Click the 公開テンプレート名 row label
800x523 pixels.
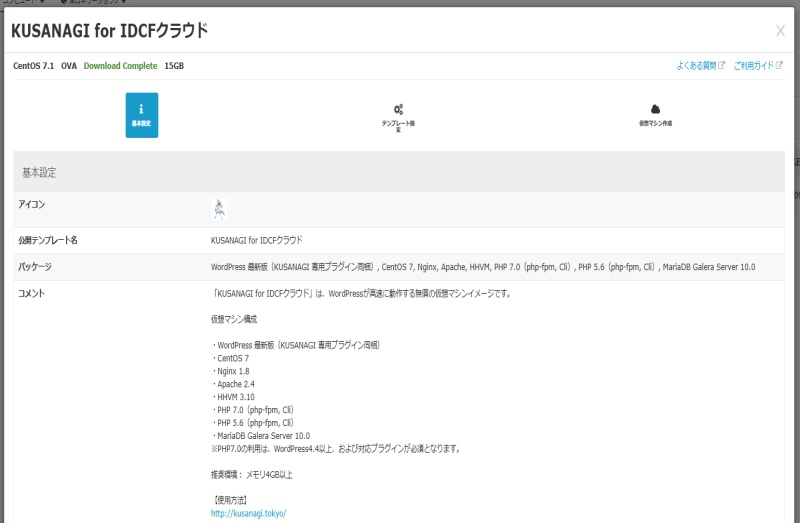pos(48,241)
